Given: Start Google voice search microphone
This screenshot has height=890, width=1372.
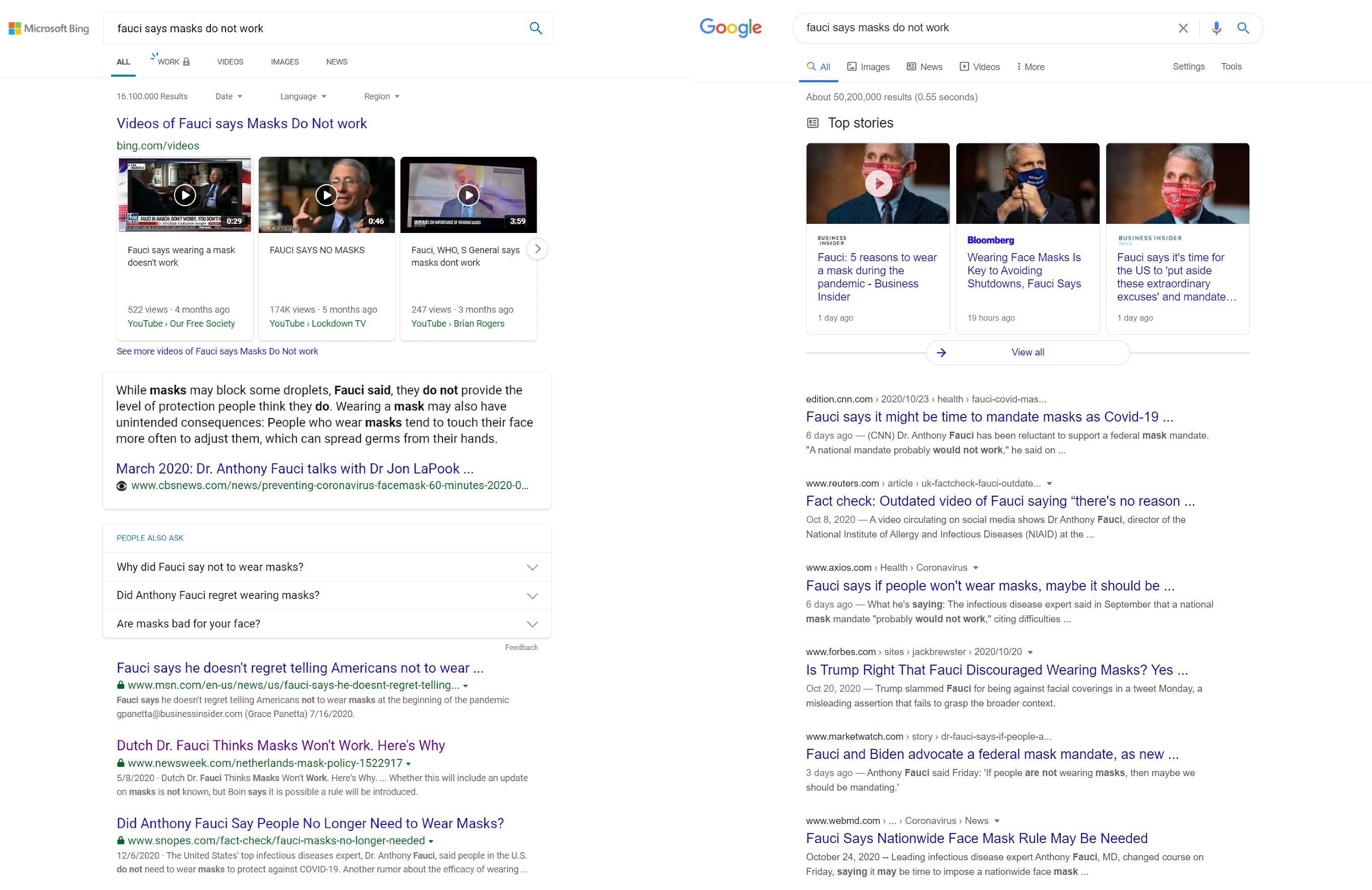Looking at the screenshot, I should (x=1216, y=28).
